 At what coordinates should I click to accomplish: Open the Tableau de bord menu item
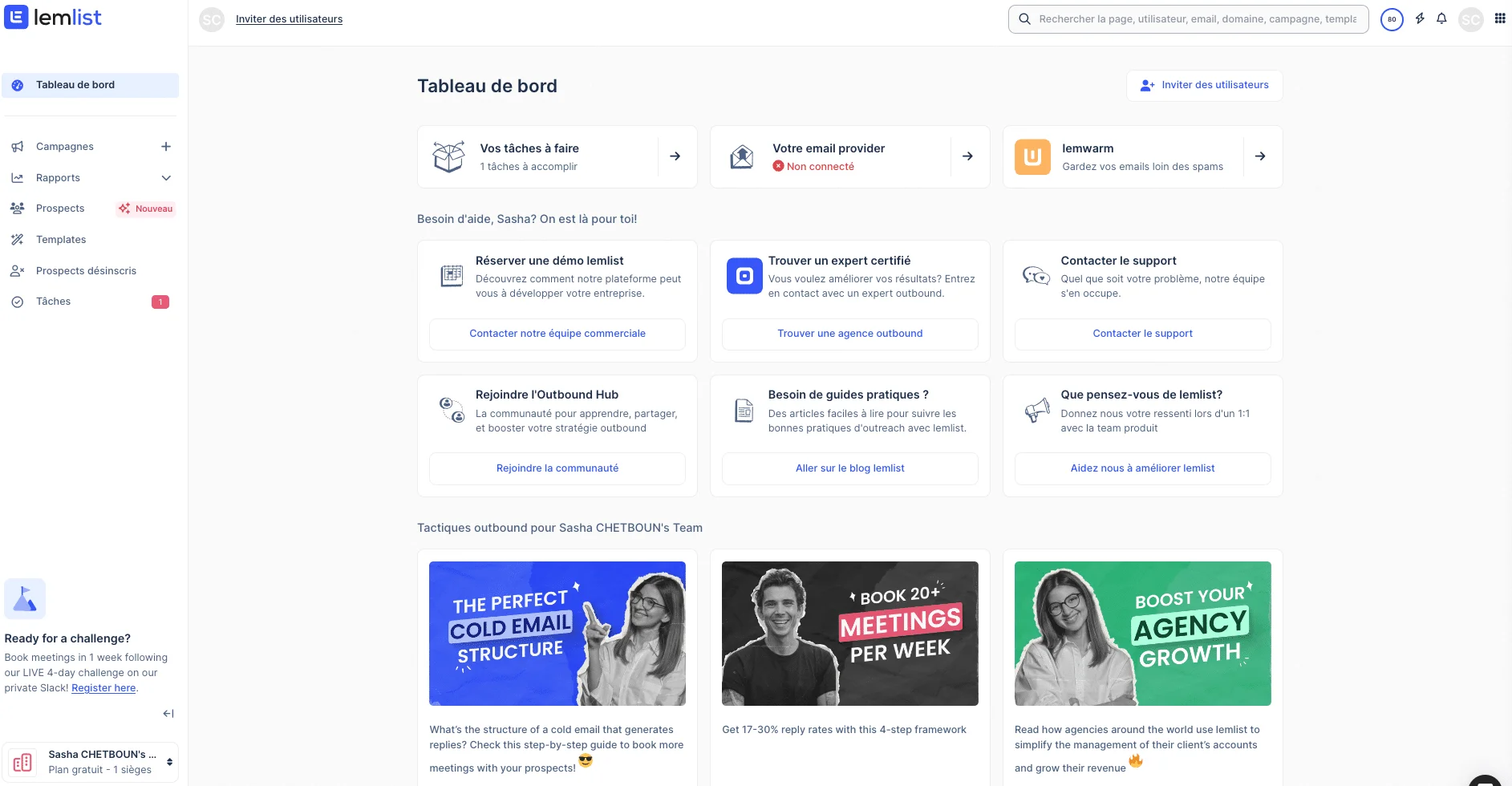coord(90,85)
